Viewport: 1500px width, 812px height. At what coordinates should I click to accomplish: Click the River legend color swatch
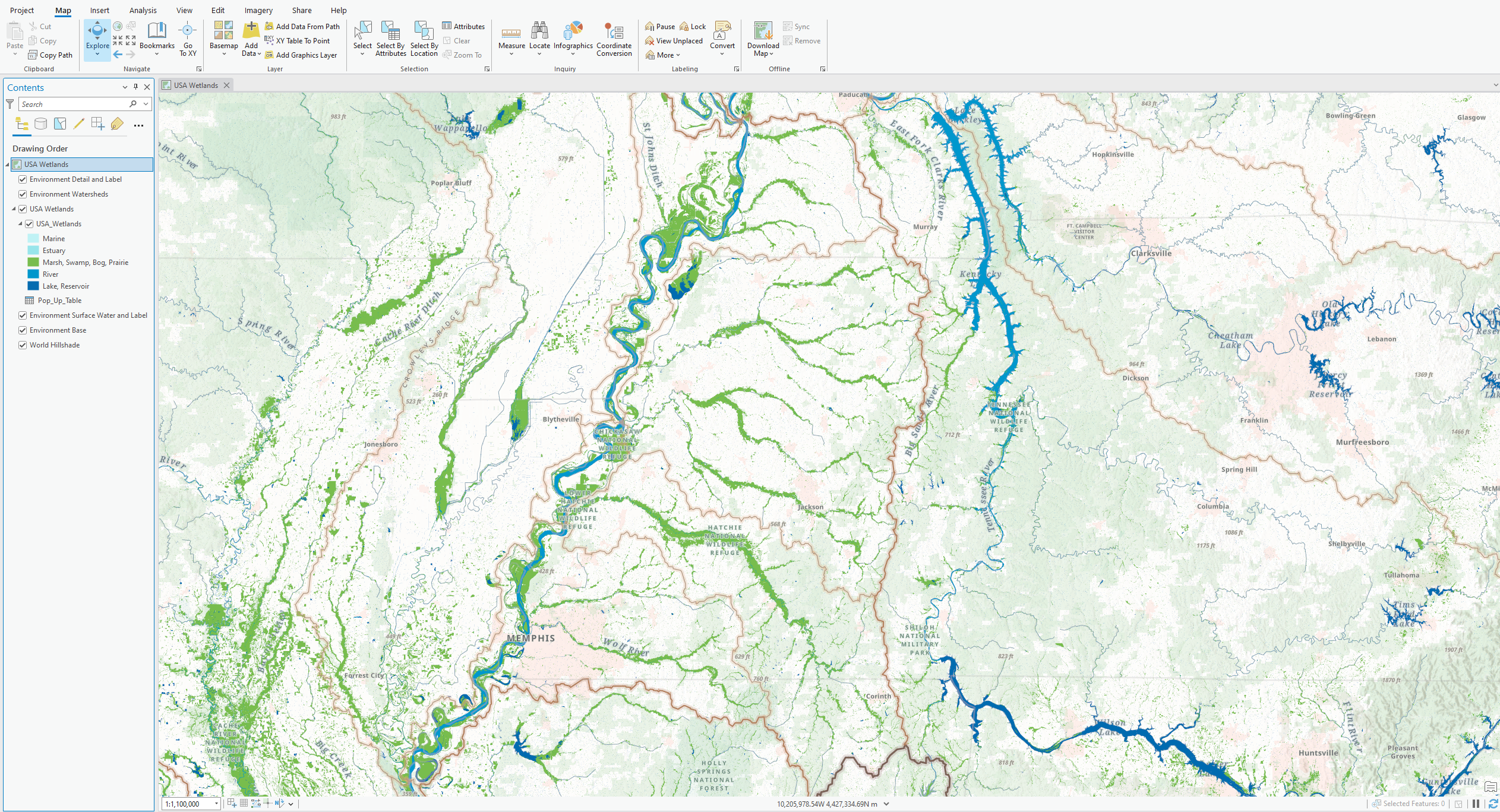coord(33,274)
